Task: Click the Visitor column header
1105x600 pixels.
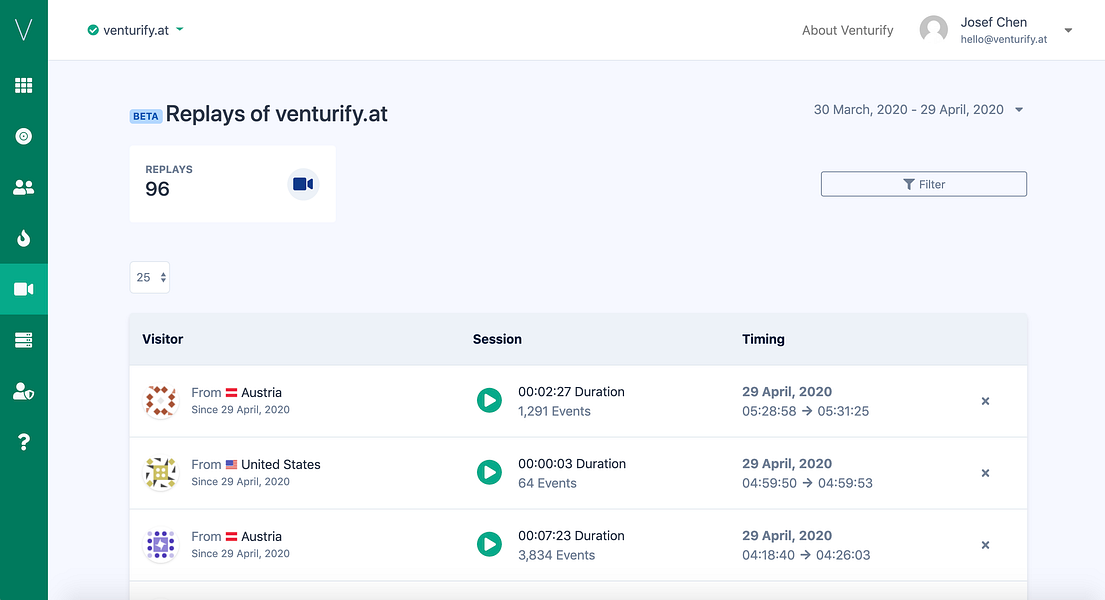Action: [163, 339]
